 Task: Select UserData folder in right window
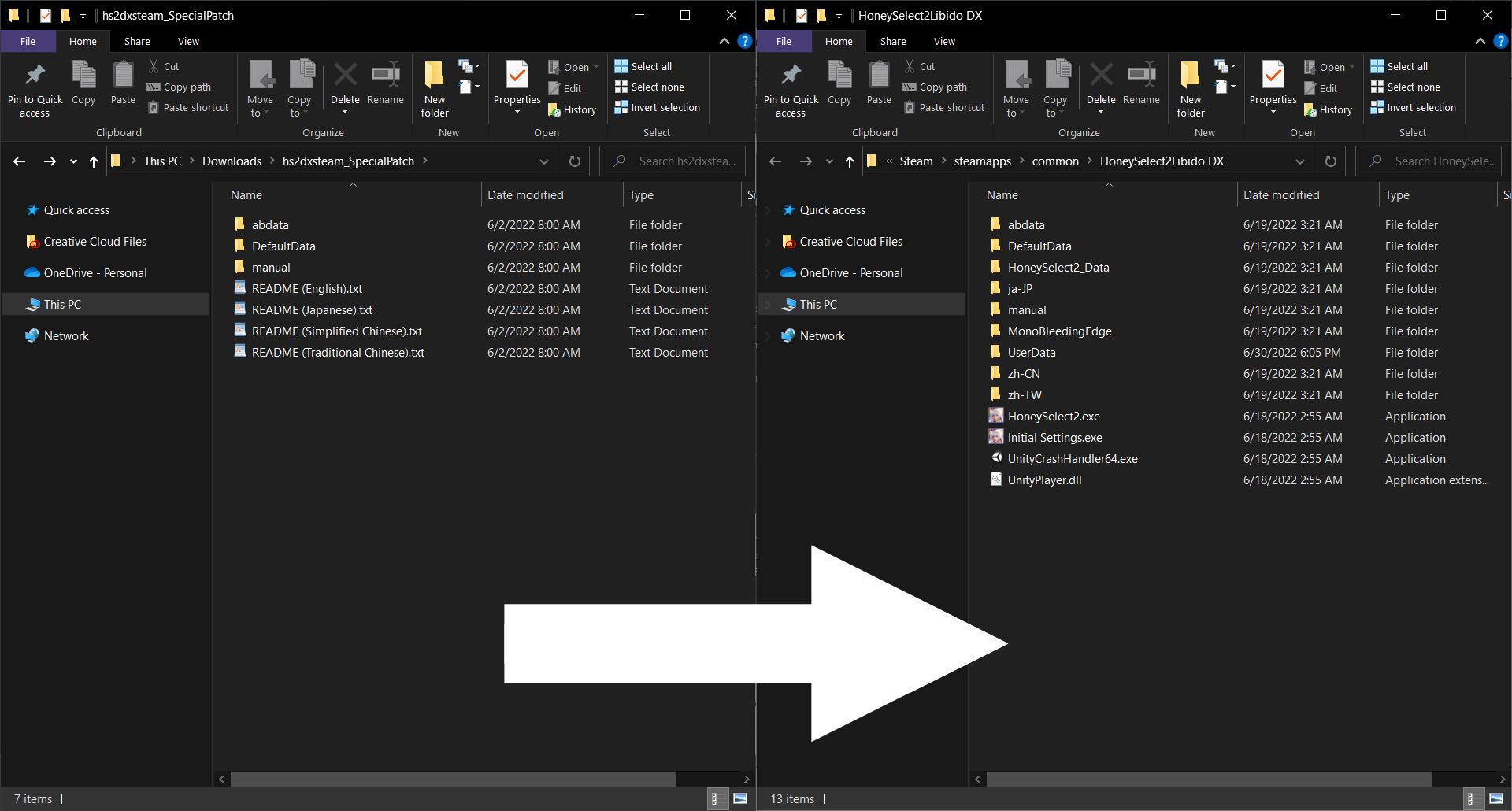(1032, 353)
